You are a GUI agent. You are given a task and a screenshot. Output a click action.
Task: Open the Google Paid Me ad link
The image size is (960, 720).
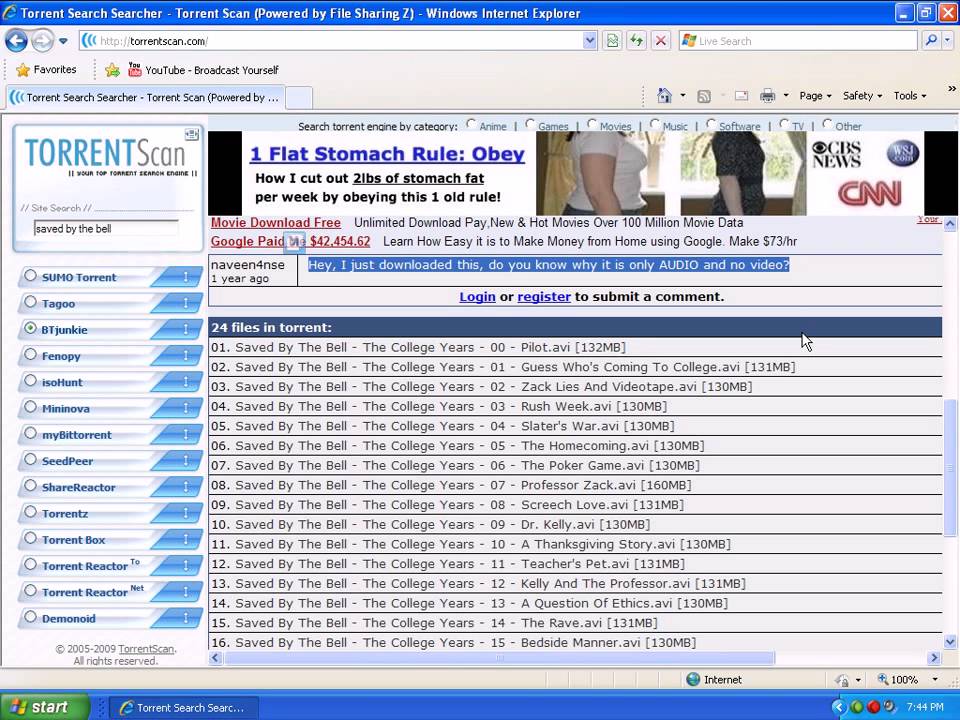290,241
